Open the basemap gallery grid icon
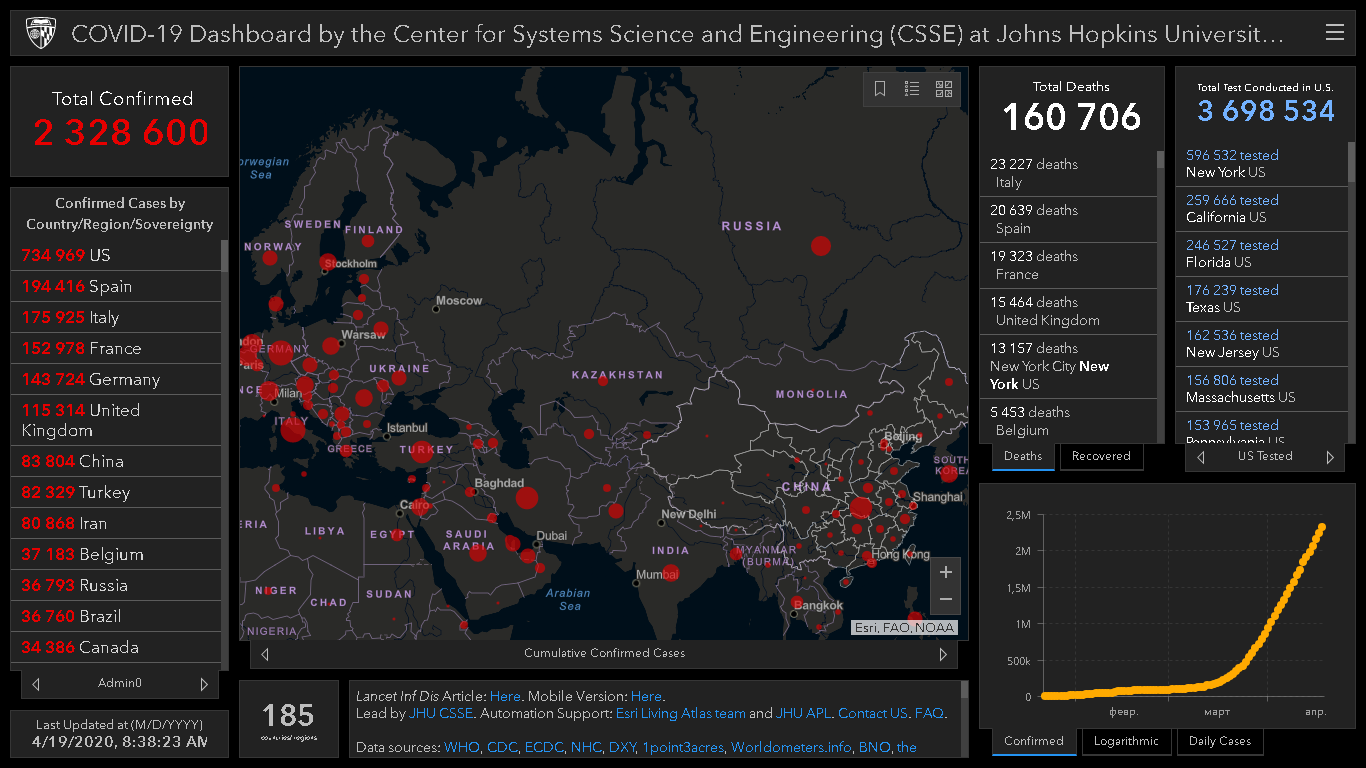 [944, 89]
